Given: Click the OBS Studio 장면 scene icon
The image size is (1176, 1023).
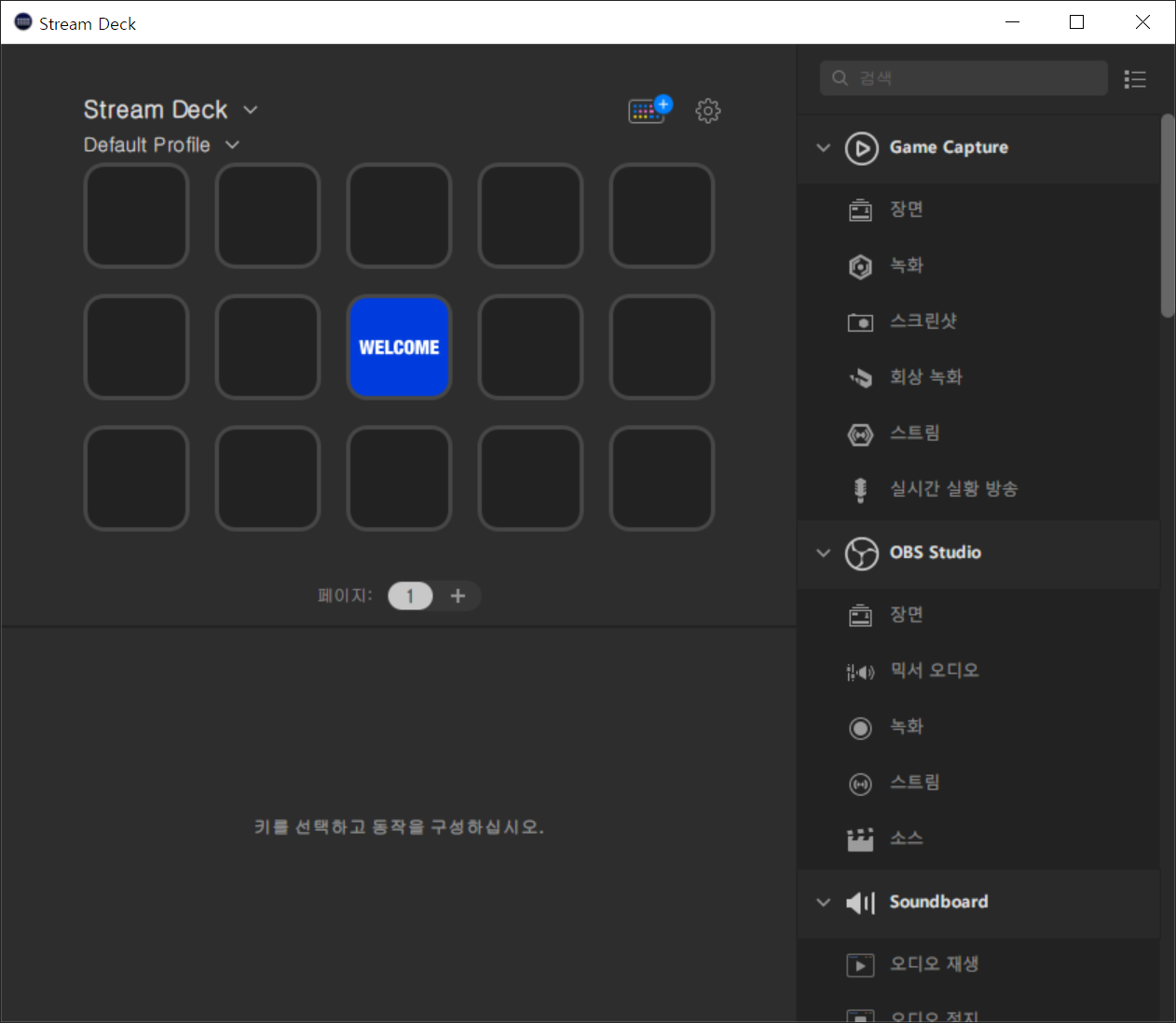Looking at the screenshot, I should click(860, 615).
